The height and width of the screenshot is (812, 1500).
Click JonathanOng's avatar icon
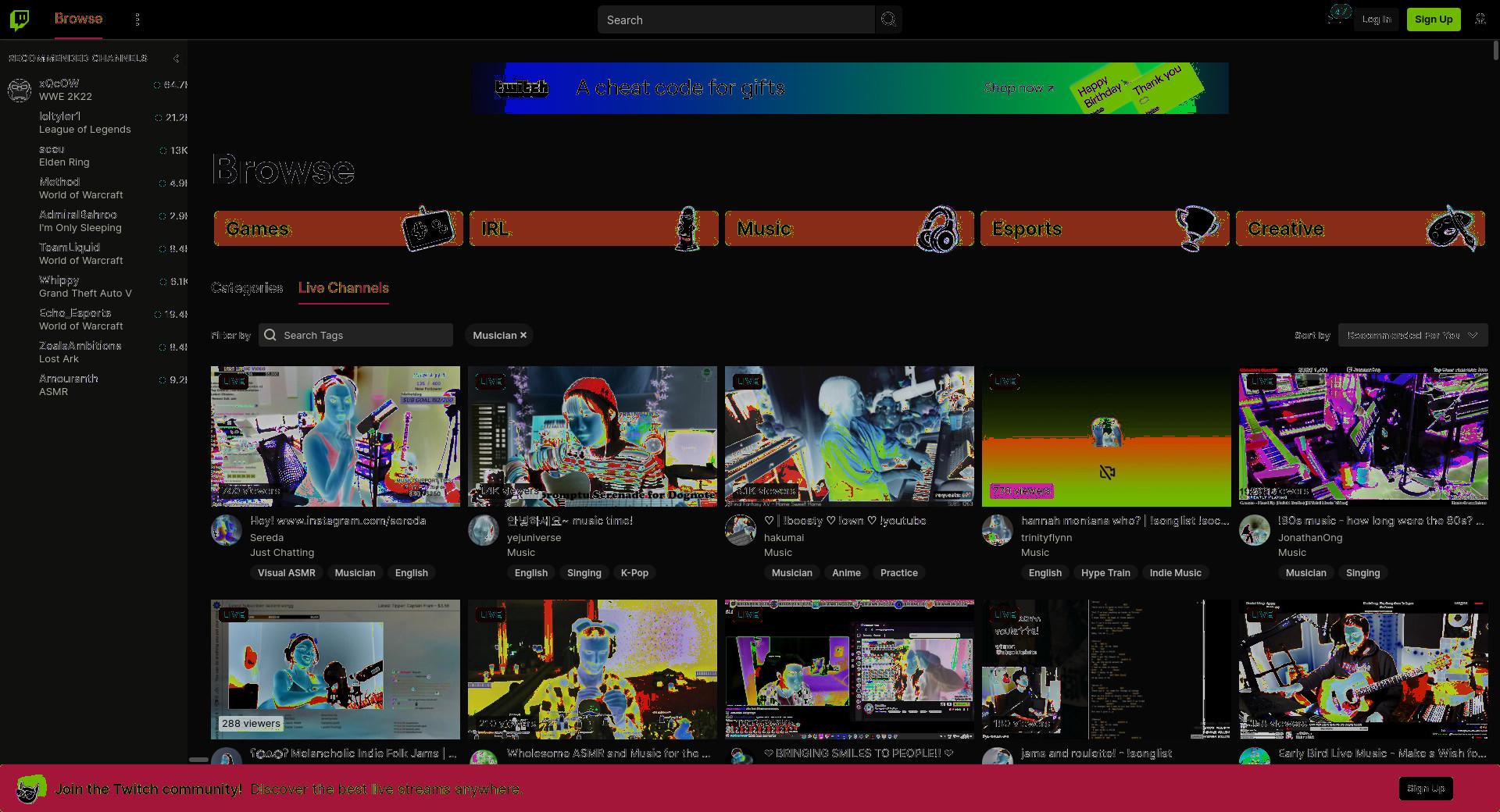coord(1255,530)
